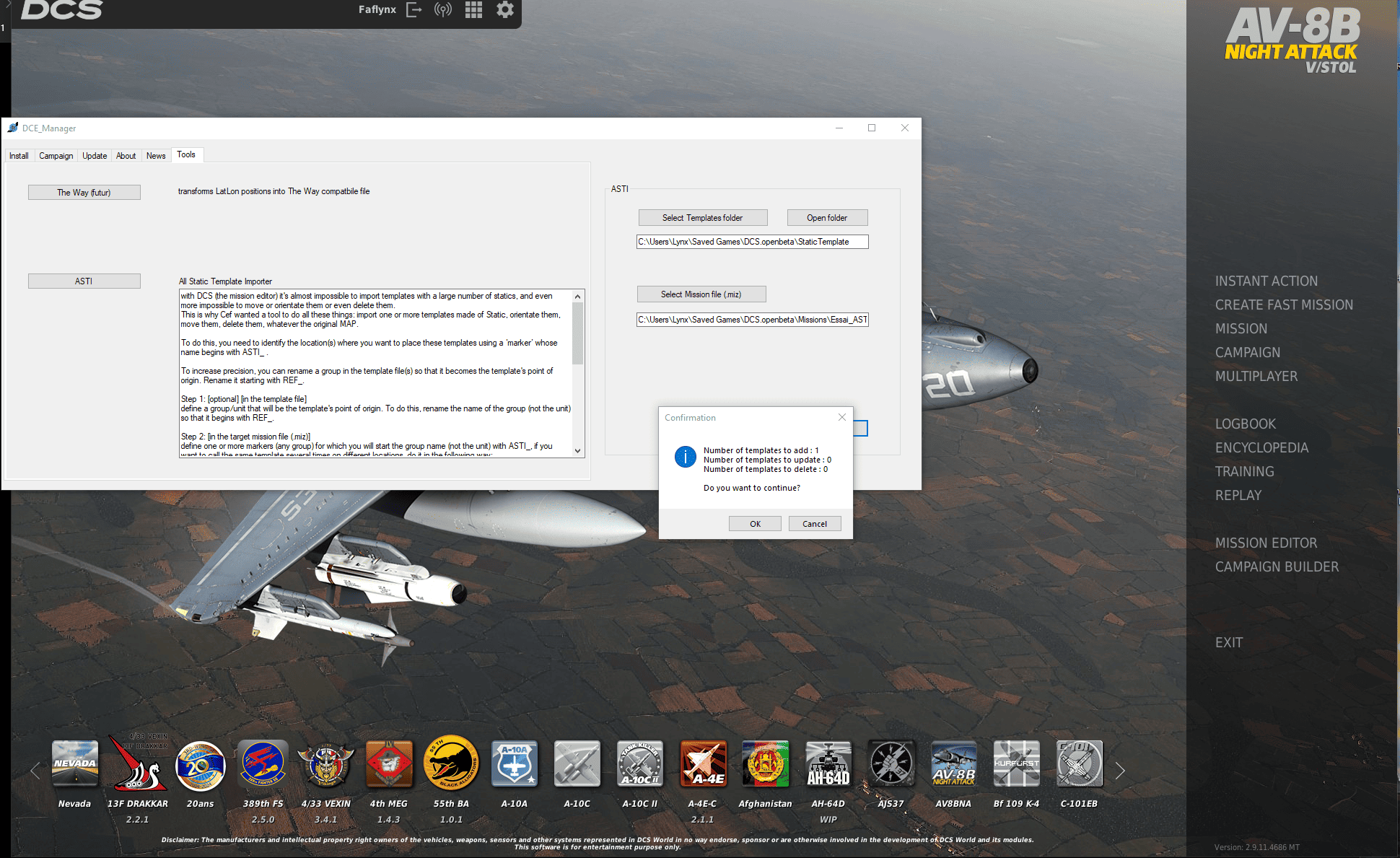The height and width of the screenshot is (858, 1400).
Task: Show previous modules with left arrow
Action: [x=35, y=771]
